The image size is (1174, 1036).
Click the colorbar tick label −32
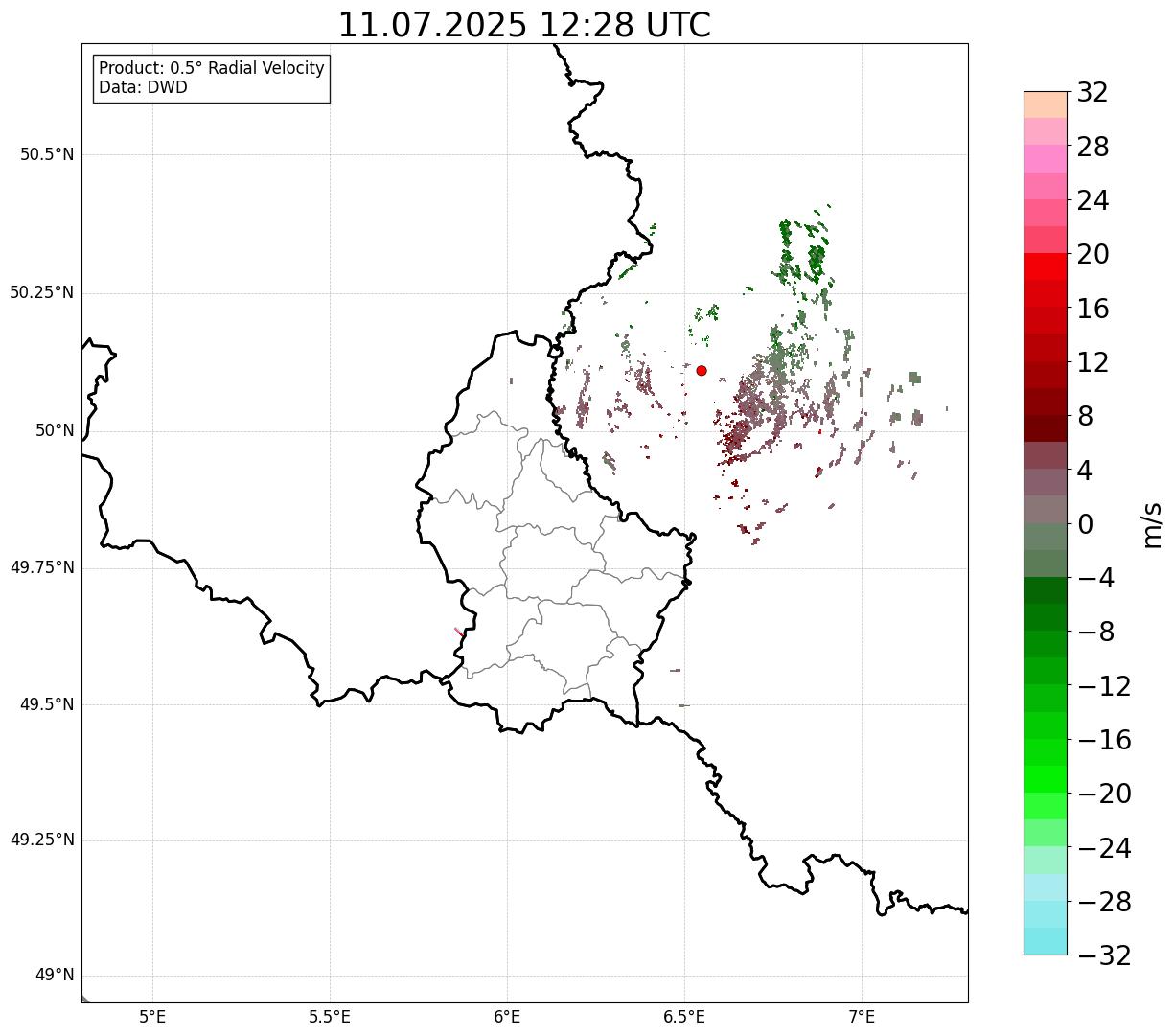1104,955
